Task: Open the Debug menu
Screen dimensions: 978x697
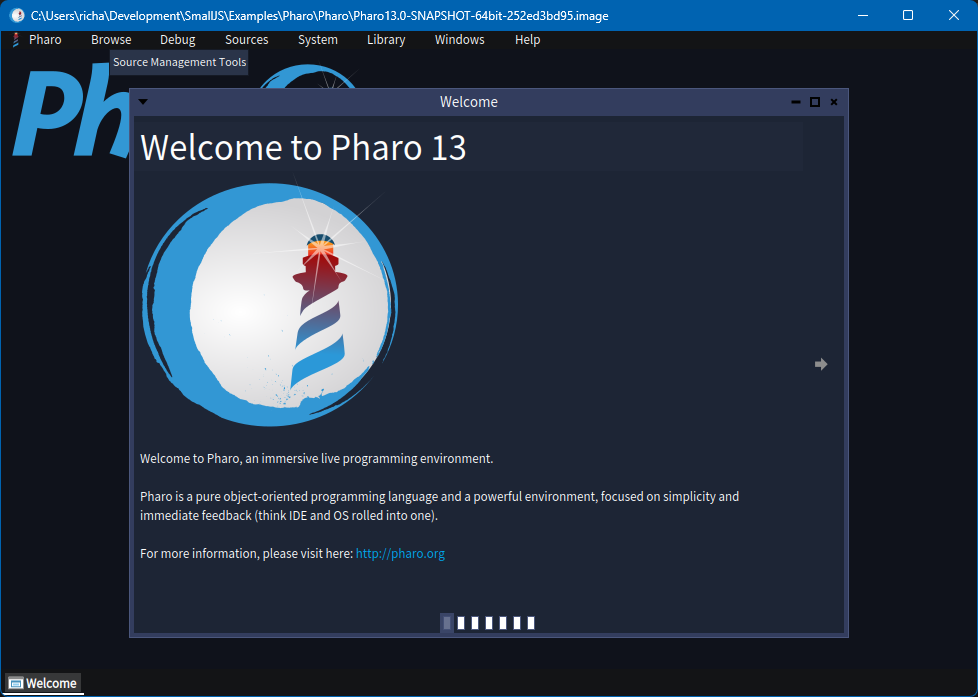Action: pos(178,40)
